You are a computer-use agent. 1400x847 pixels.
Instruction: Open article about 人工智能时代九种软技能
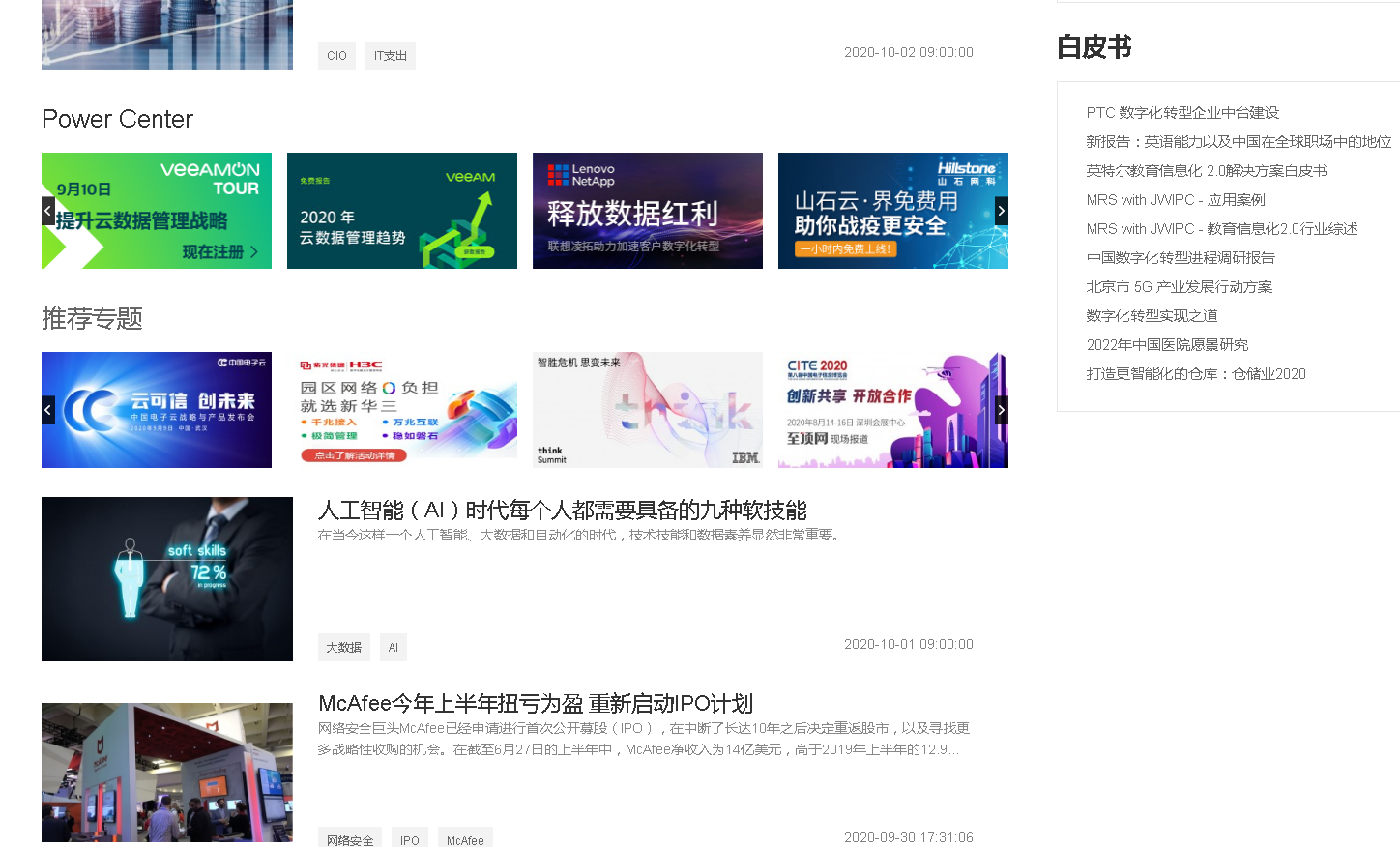pyautogui.click(x=566, y=511)
